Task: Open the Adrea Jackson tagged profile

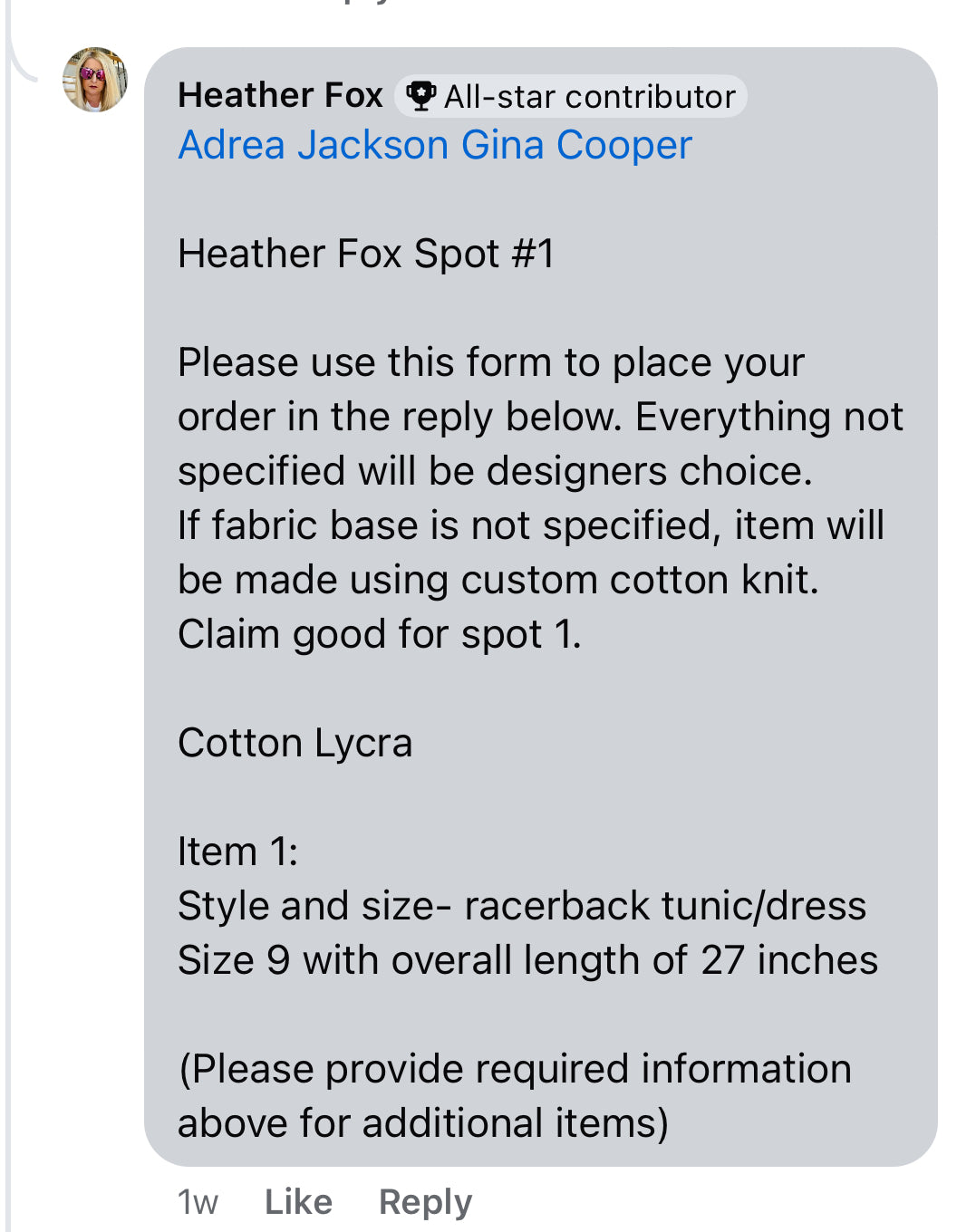Action: click(314, 146)
